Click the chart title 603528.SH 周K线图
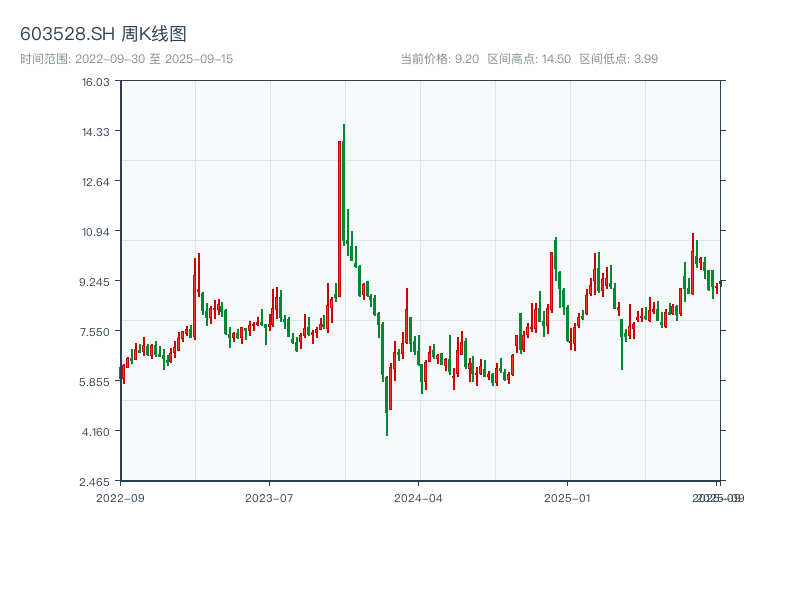The image size is (800, 600). [x=103, y=34]
